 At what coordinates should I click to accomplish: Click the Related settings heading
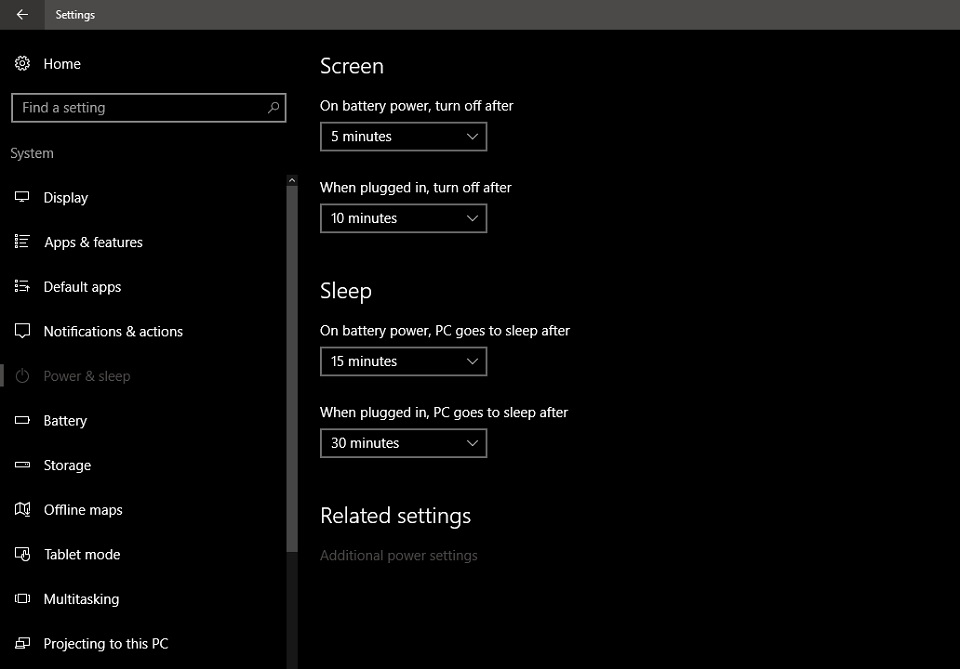(396, 516)
